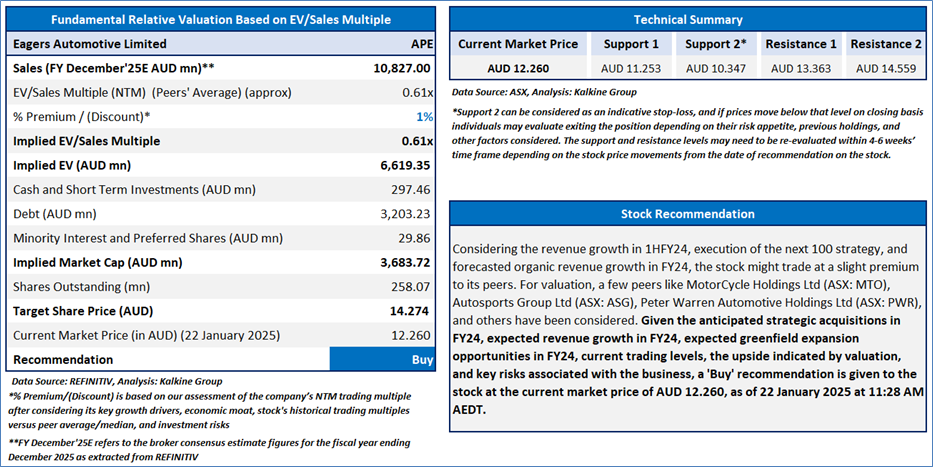Click the Support 1 column header

[x=631, y=44]
